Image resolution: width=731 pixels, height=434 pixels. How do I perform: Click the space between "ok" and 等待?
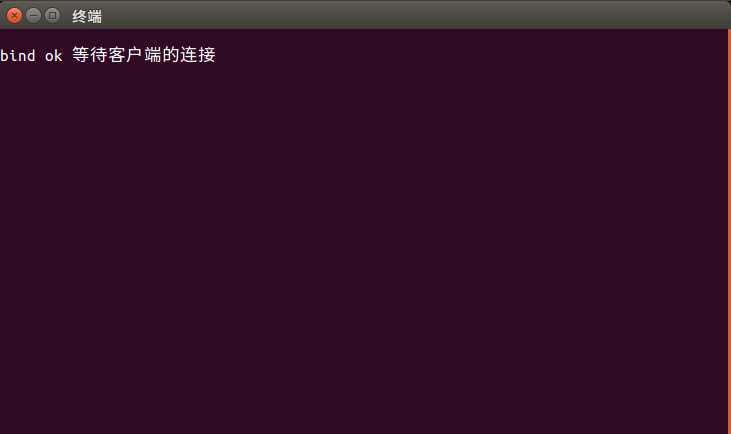[67, 55]
